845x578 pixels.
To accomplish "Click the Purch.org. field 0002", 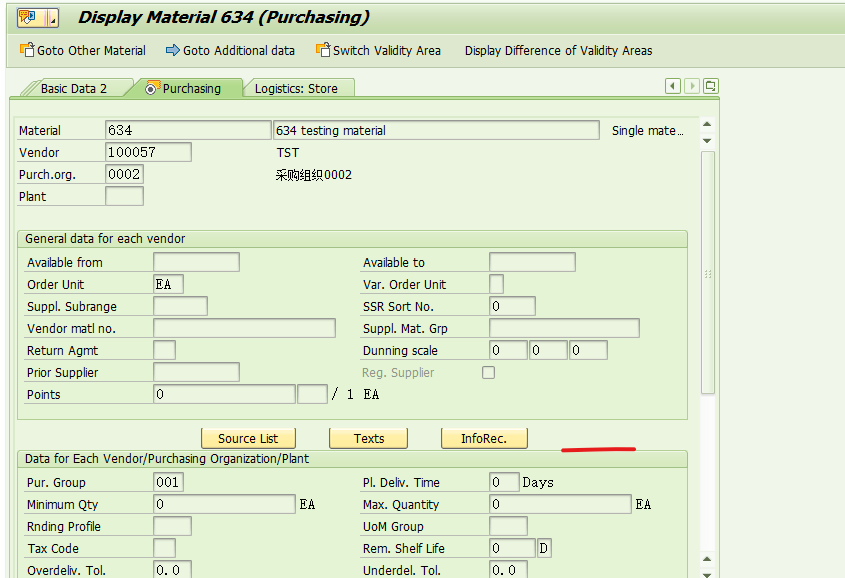I will point(124,174).
